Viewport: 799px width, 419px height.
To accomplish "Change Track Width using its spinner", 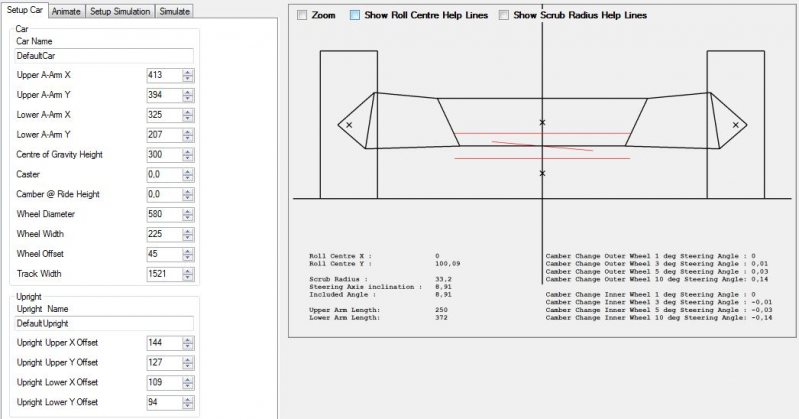I will tap(187, 273).
